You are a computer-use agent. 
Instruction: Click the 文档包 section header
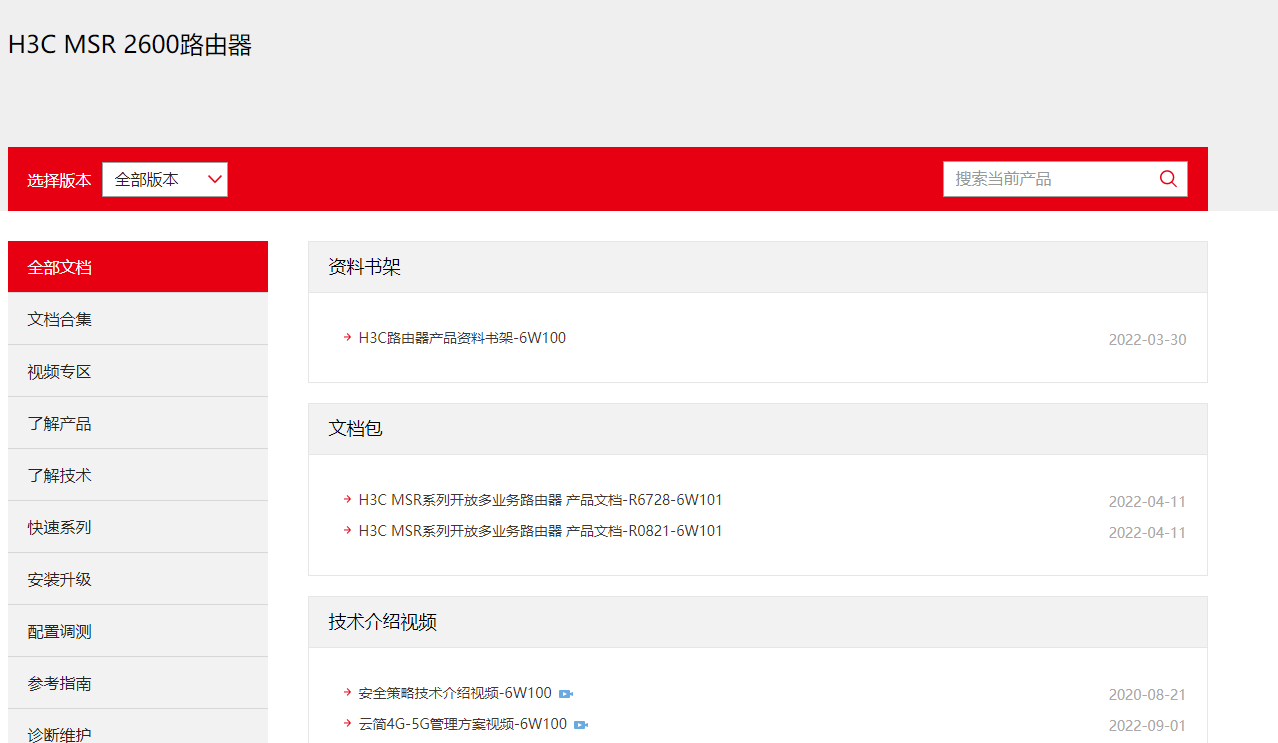point(758,429)
